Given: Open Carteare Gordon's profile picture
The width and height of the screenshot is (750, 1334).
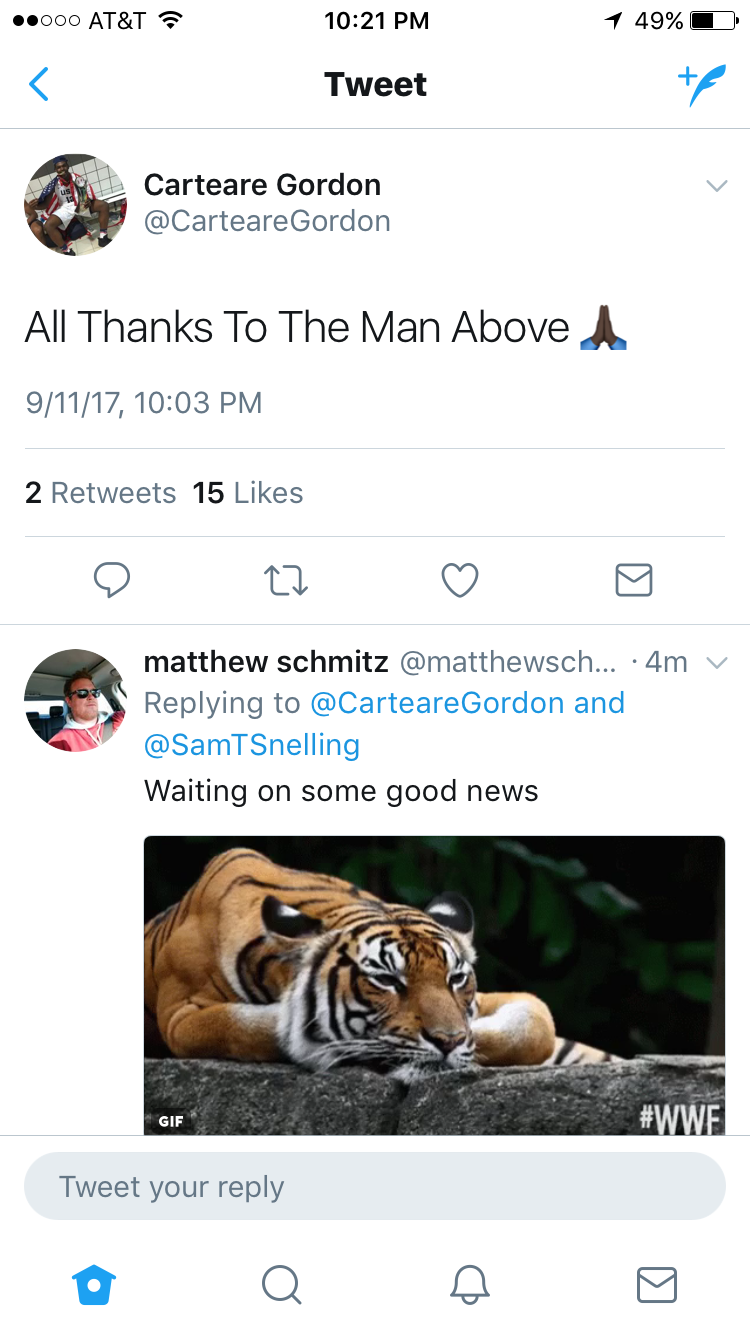Looking at the screenshot, I should click(x=75, y=205).
